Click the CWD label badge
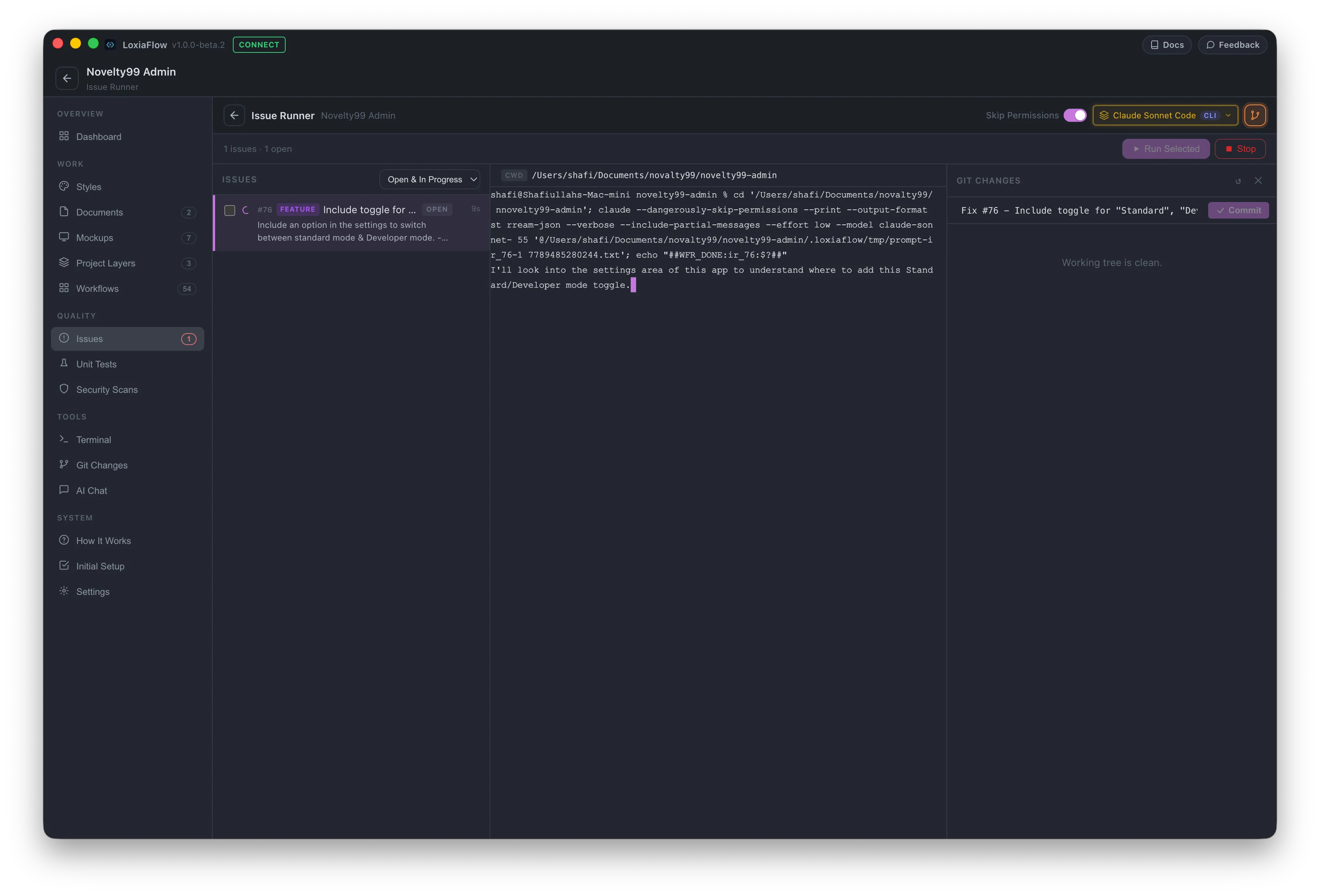The image size is (1320, 896). 514,175
